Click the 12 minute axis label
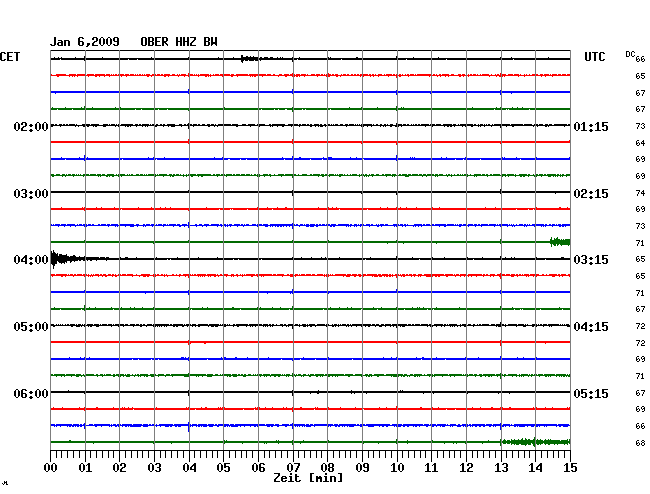Viewport: 650px width, 494px height. [466, 467]
